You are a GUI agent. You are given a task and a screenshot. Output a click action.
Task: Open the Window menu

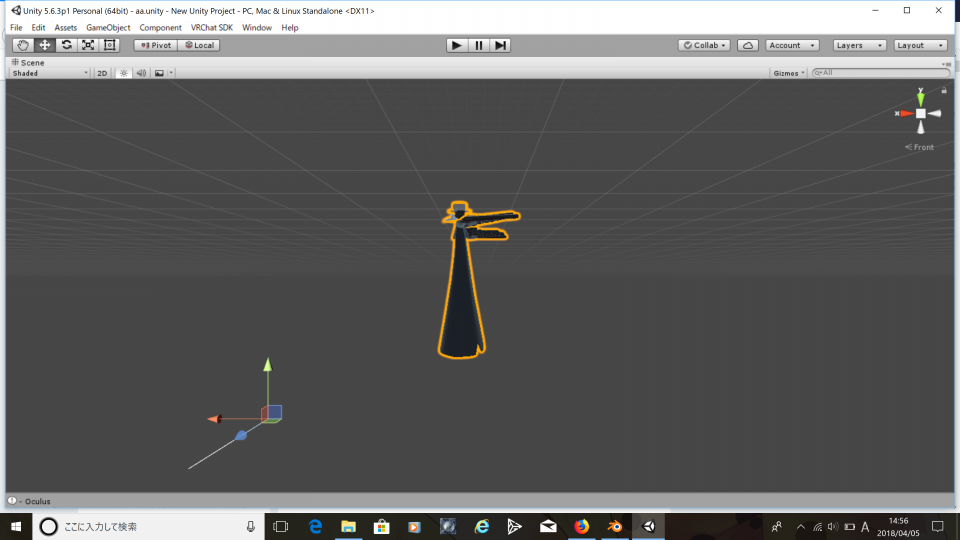[257, 28]
